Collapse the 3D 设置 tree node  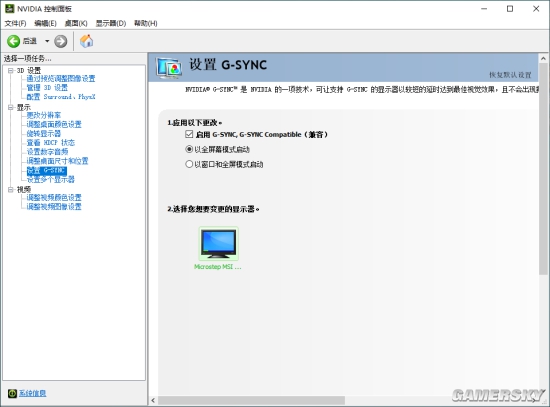coord(11,71)
